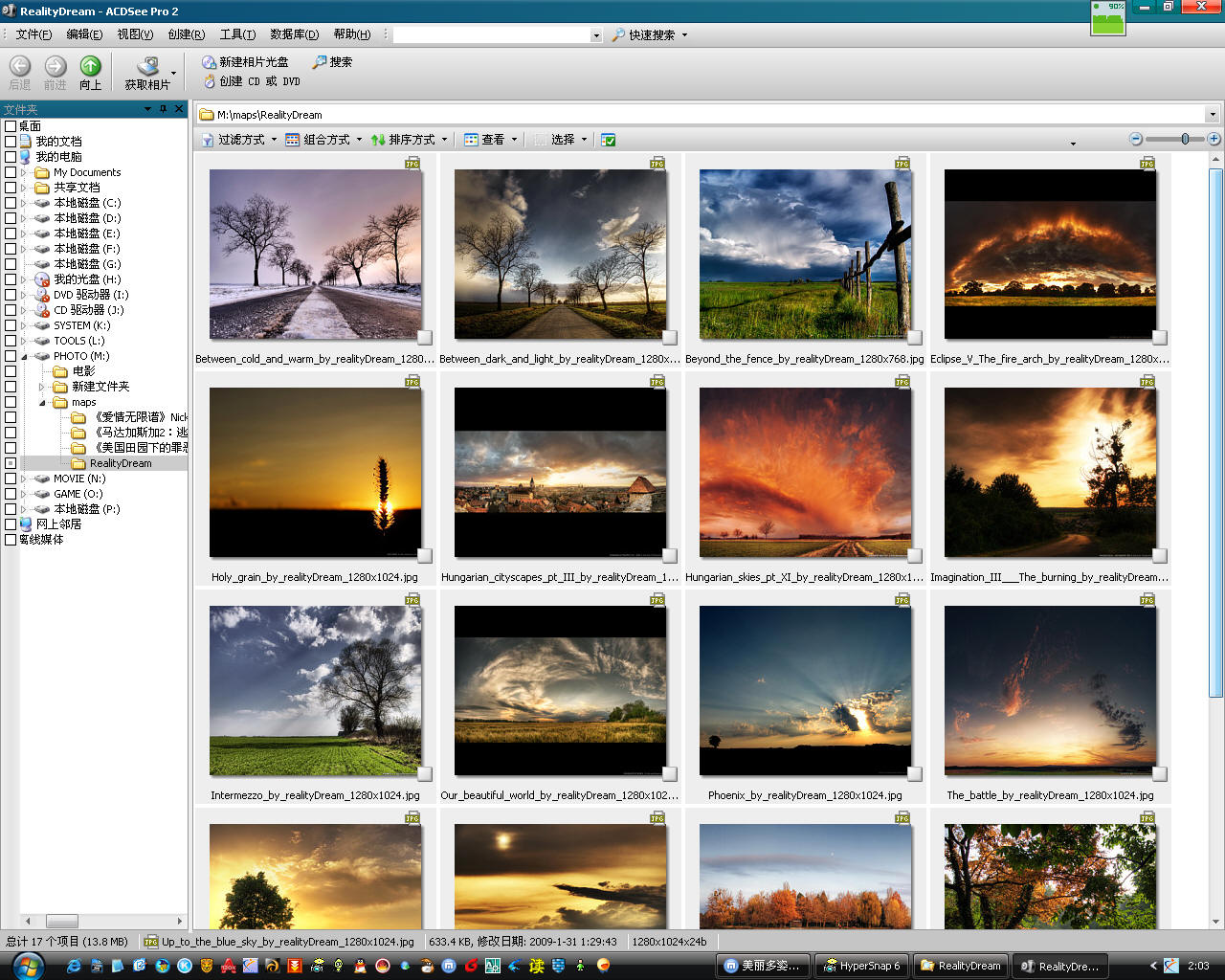The width and height of the screenshot is (1225, 980).
Task: Expand the GAME (O:) tree node
Action: coord(24,494)
